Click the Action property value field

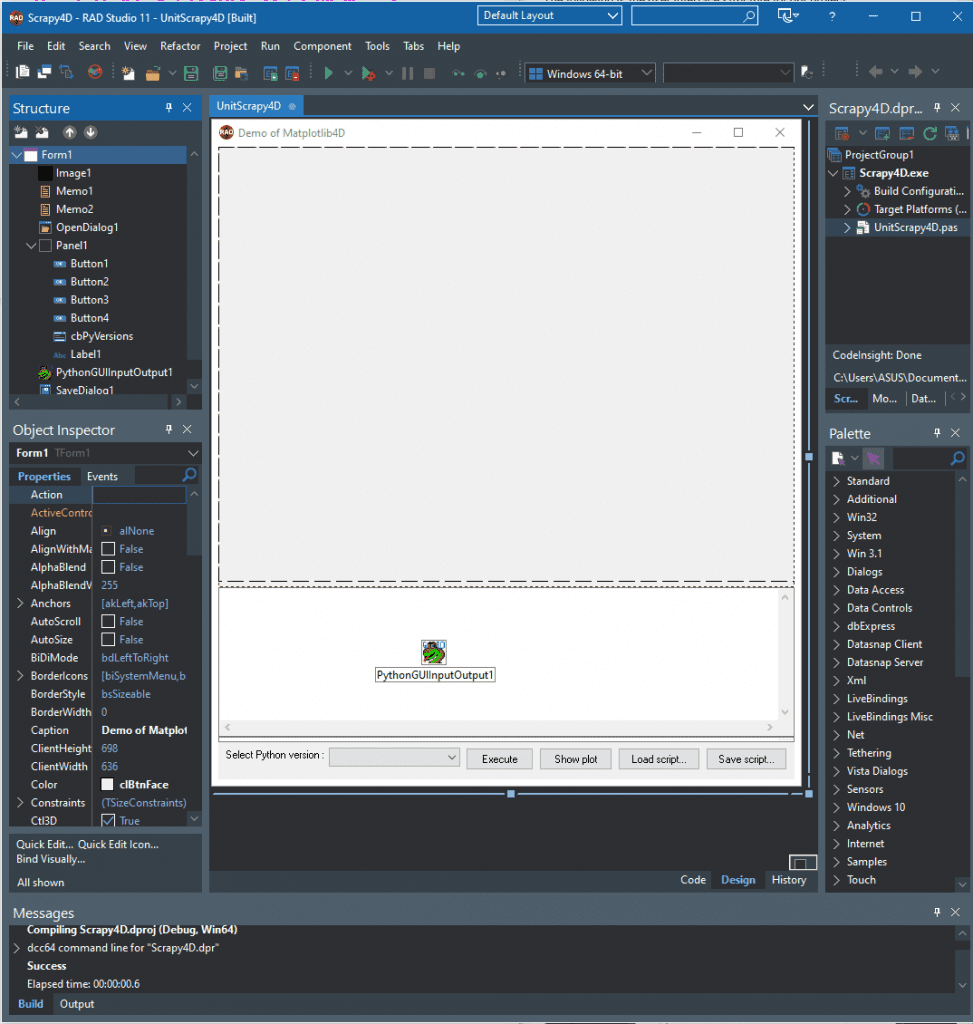click(139, 494)
